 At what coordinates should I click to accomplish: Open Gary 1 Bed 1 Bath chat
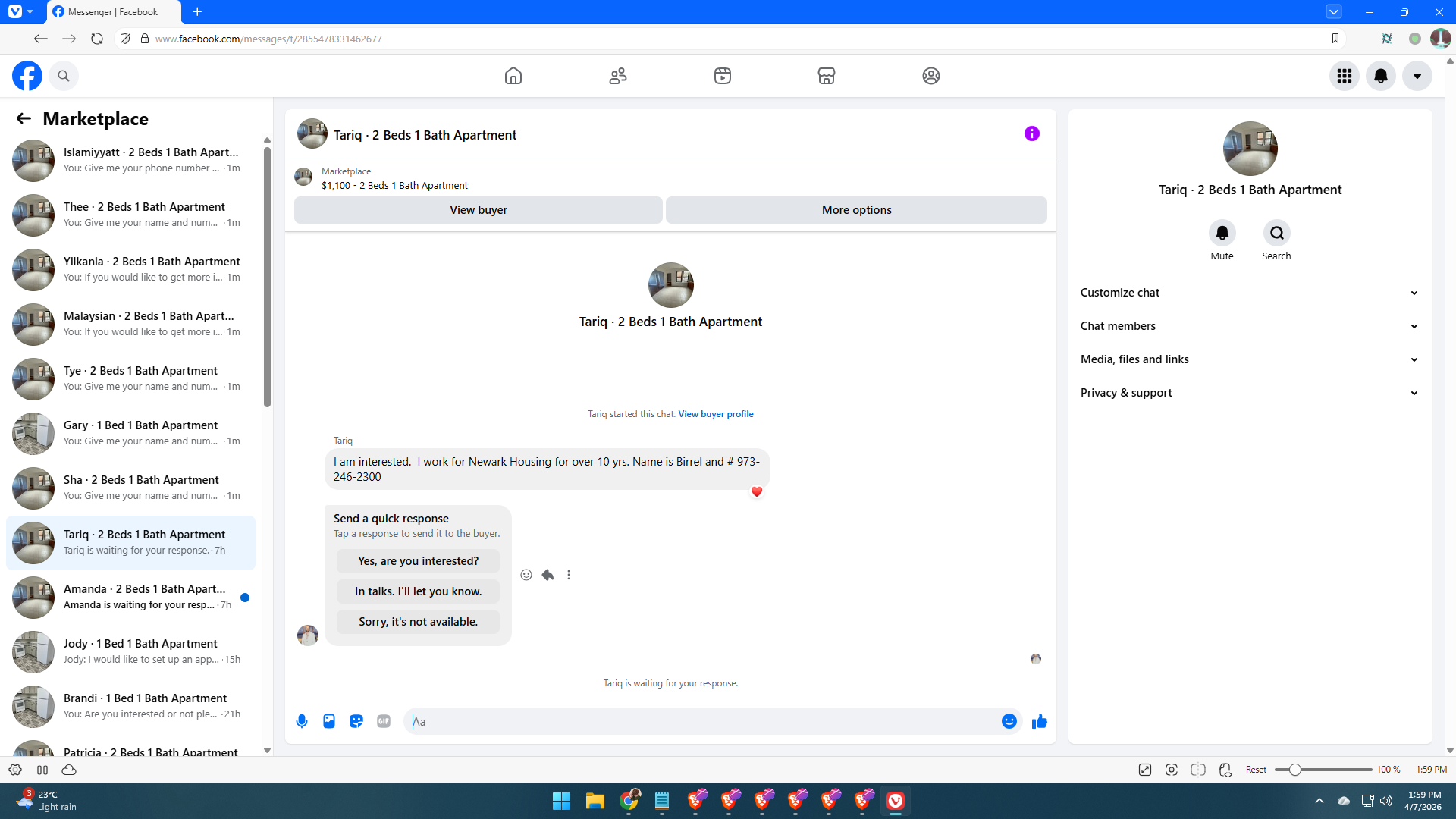pos(130,433)
